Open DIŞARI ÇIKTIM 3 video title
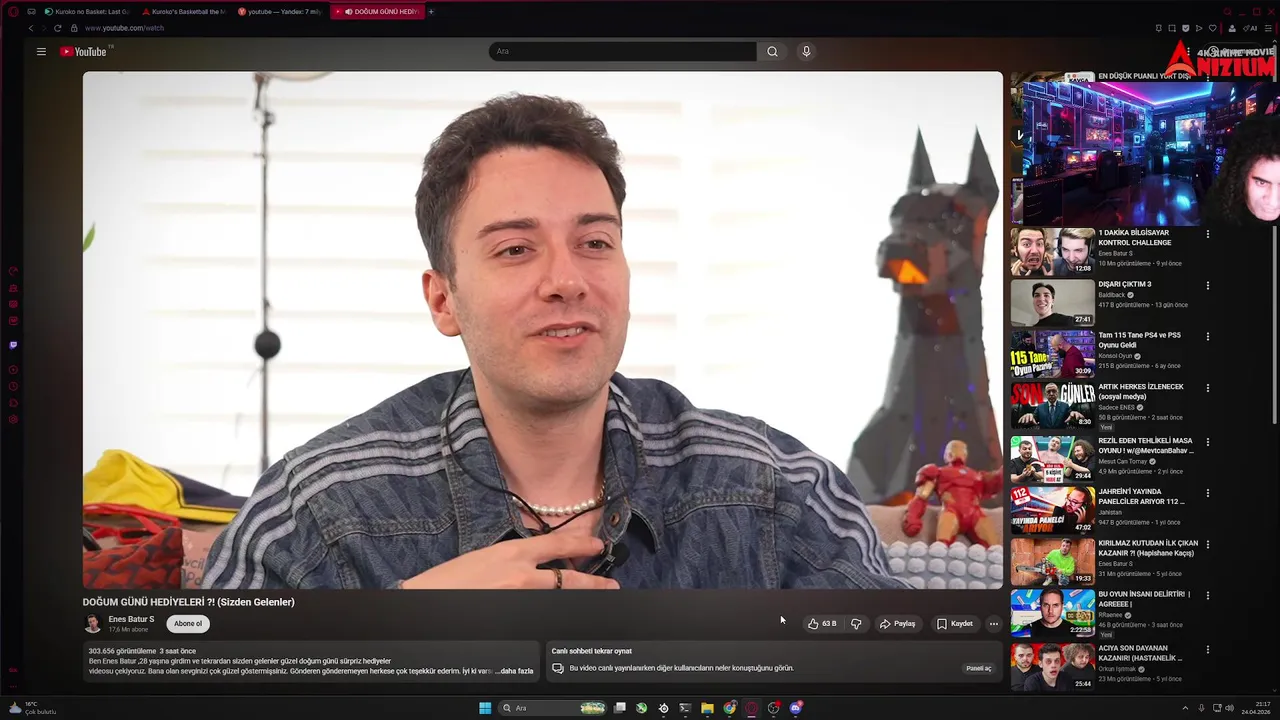The height and width of the screenshot is (720, 1280). point(1124,284)
